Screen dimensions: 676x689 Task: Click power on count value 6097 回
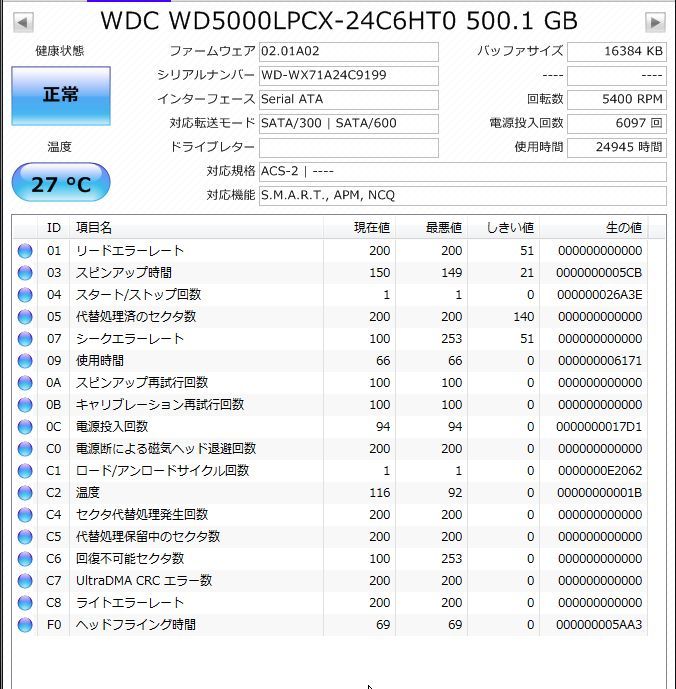(617, 123)
